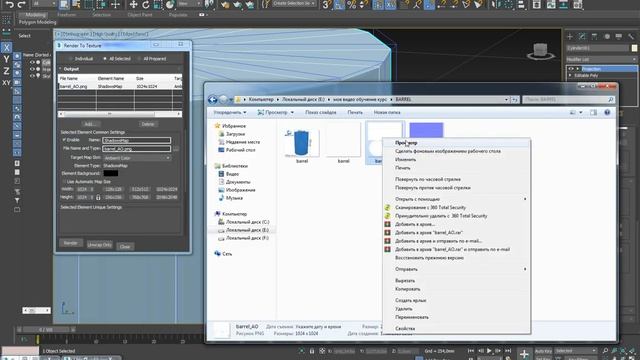Expand the Projection modifier in the stack

click(x=578, y=69)
